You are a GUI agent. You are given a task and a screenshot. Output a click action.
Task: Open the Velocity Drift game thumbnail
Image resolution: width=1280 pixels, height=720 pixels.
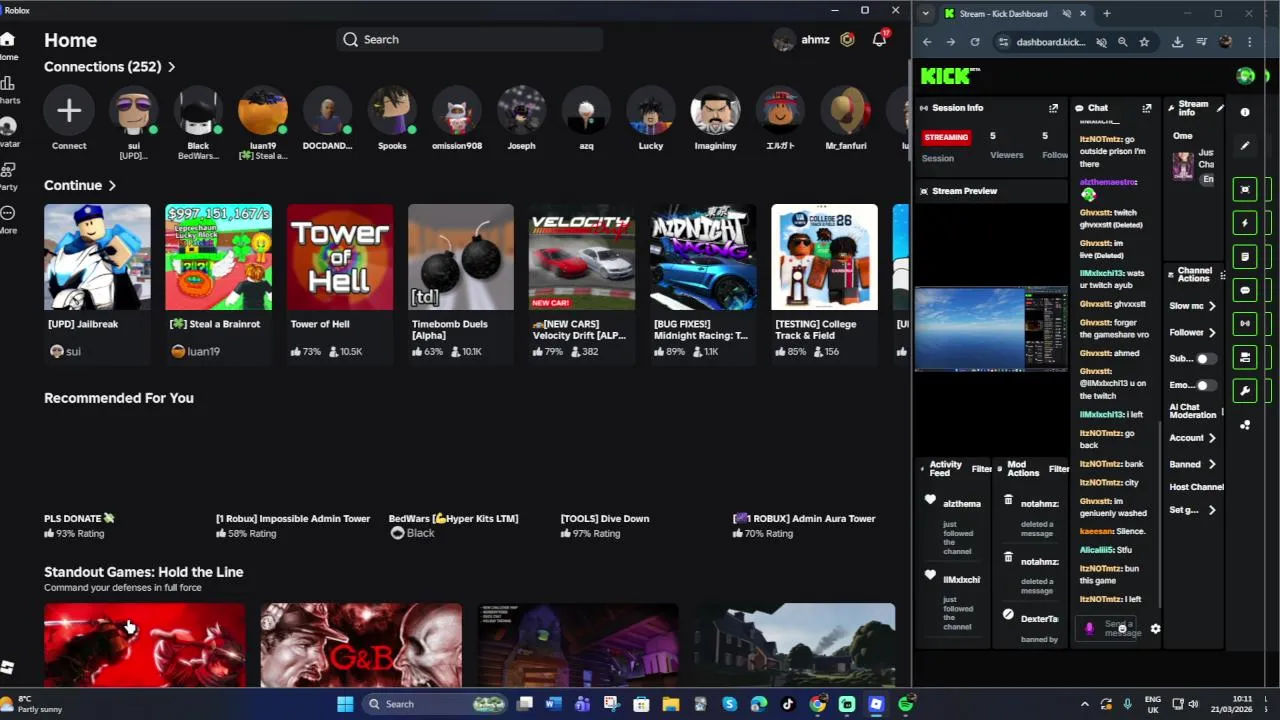582,257
